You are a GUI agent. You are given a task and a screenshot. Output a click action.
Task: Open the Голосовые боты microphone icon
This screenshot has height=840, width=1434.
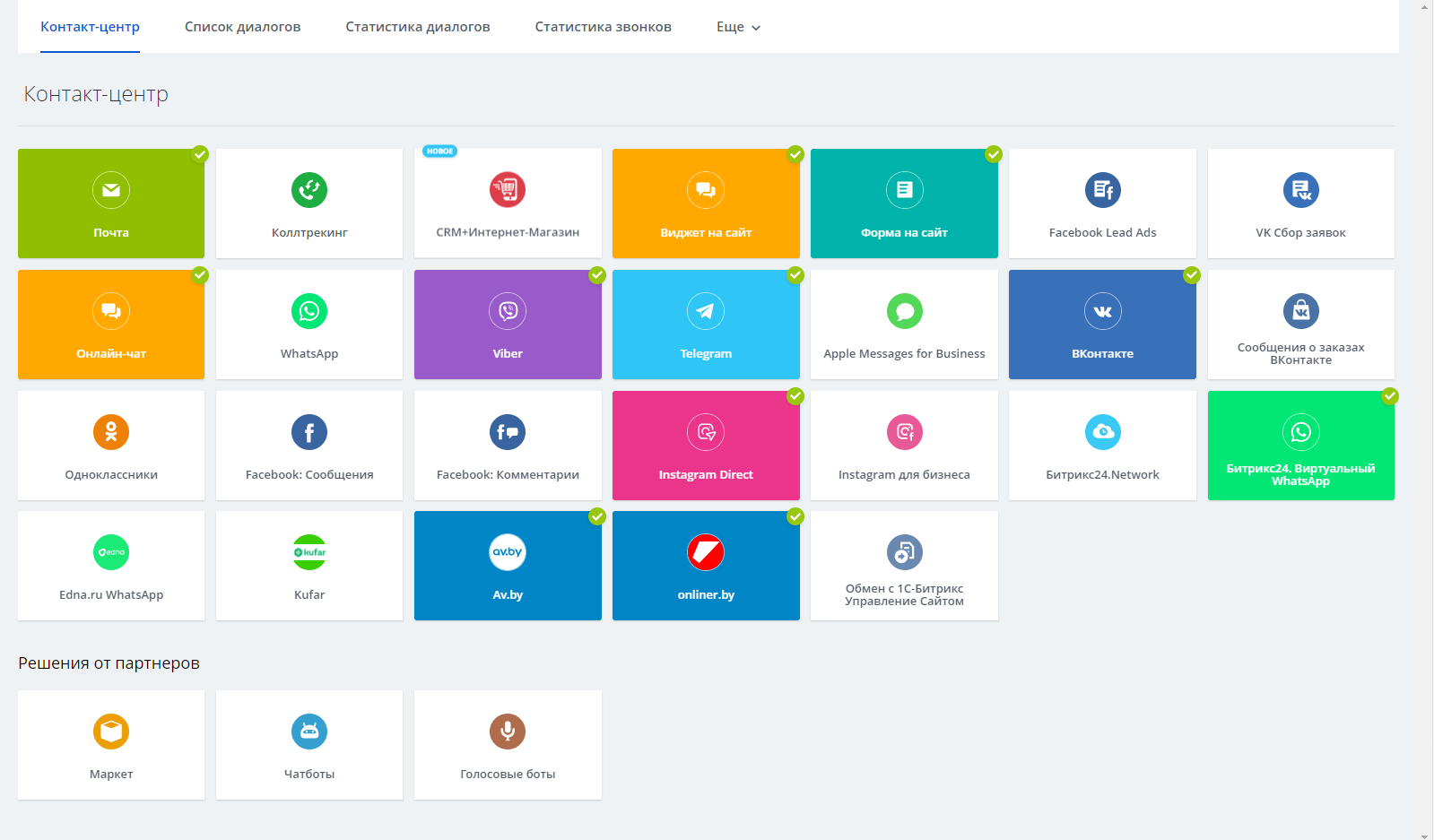pos(508,732)
